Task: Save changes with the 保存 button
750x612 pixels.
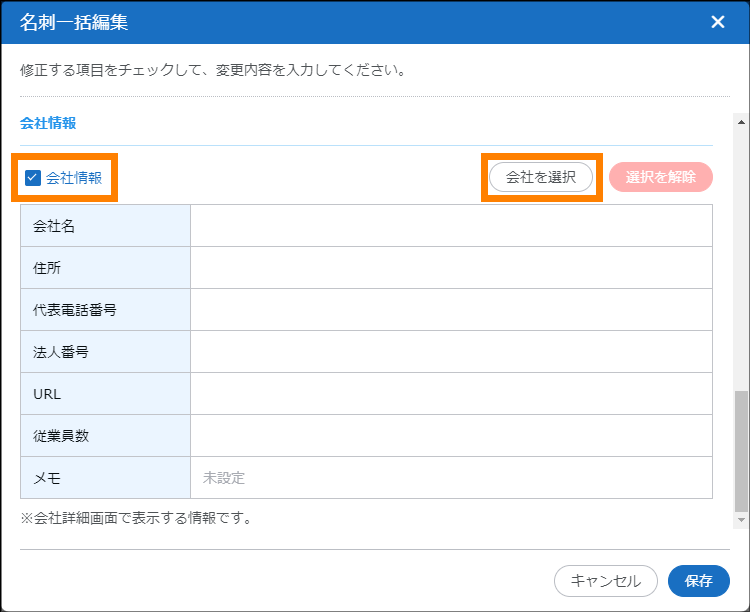Action: [698, 581]
